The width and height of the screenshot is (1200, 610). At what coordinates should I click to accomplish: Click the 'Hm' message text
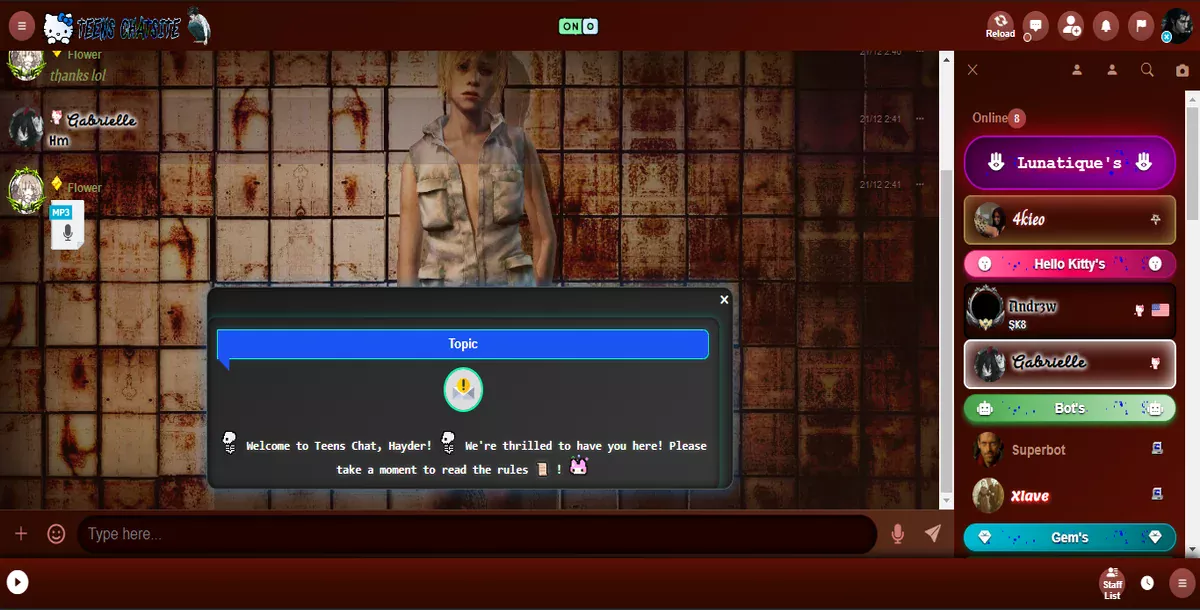(x=58, y=141)
